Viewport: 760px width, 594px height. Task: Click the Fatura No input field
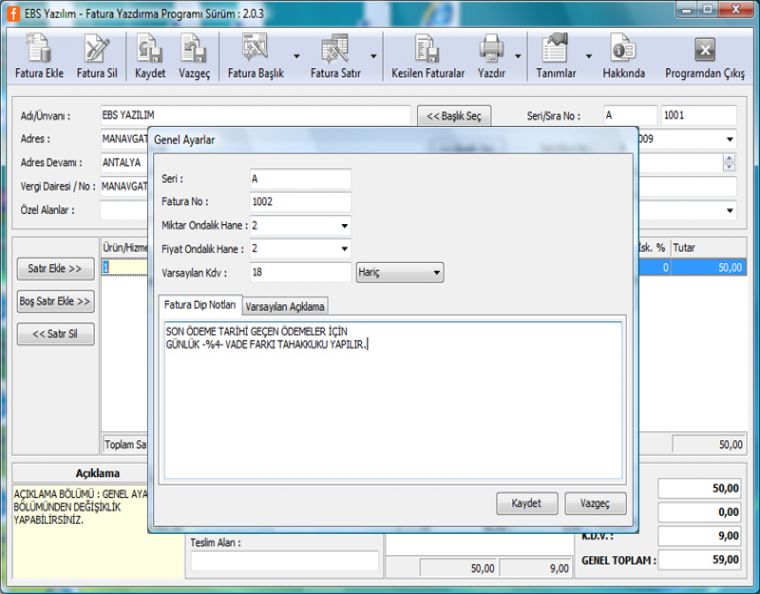300,202
